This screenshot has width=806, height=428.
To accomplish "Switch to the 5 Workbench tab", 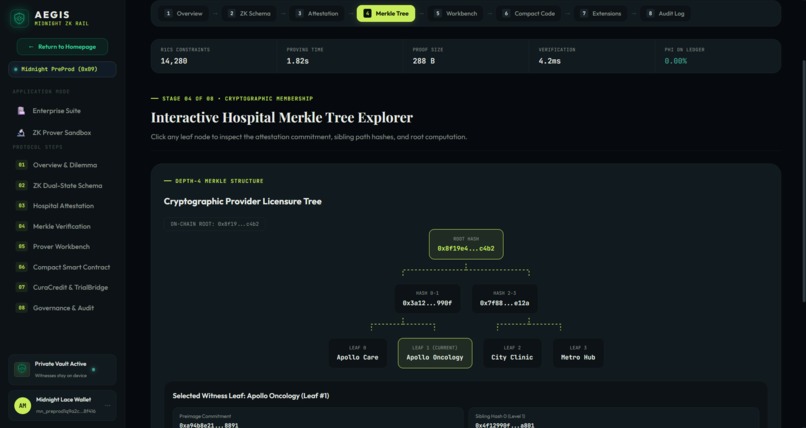I will [455, 13].
